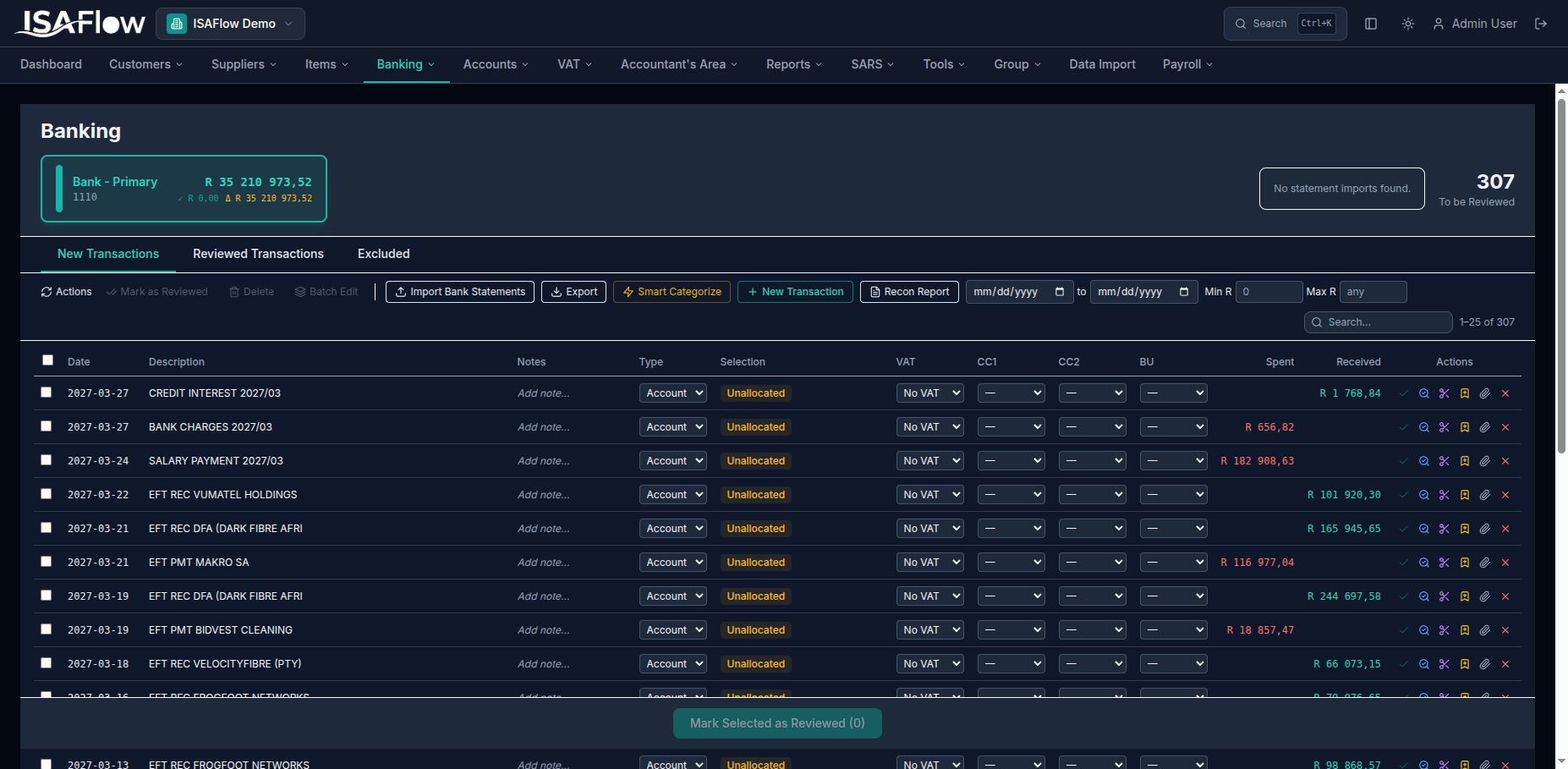Click the paperclip icon on EFT PMT BIDVEST CLEANING row

[x=1485, y=630]
